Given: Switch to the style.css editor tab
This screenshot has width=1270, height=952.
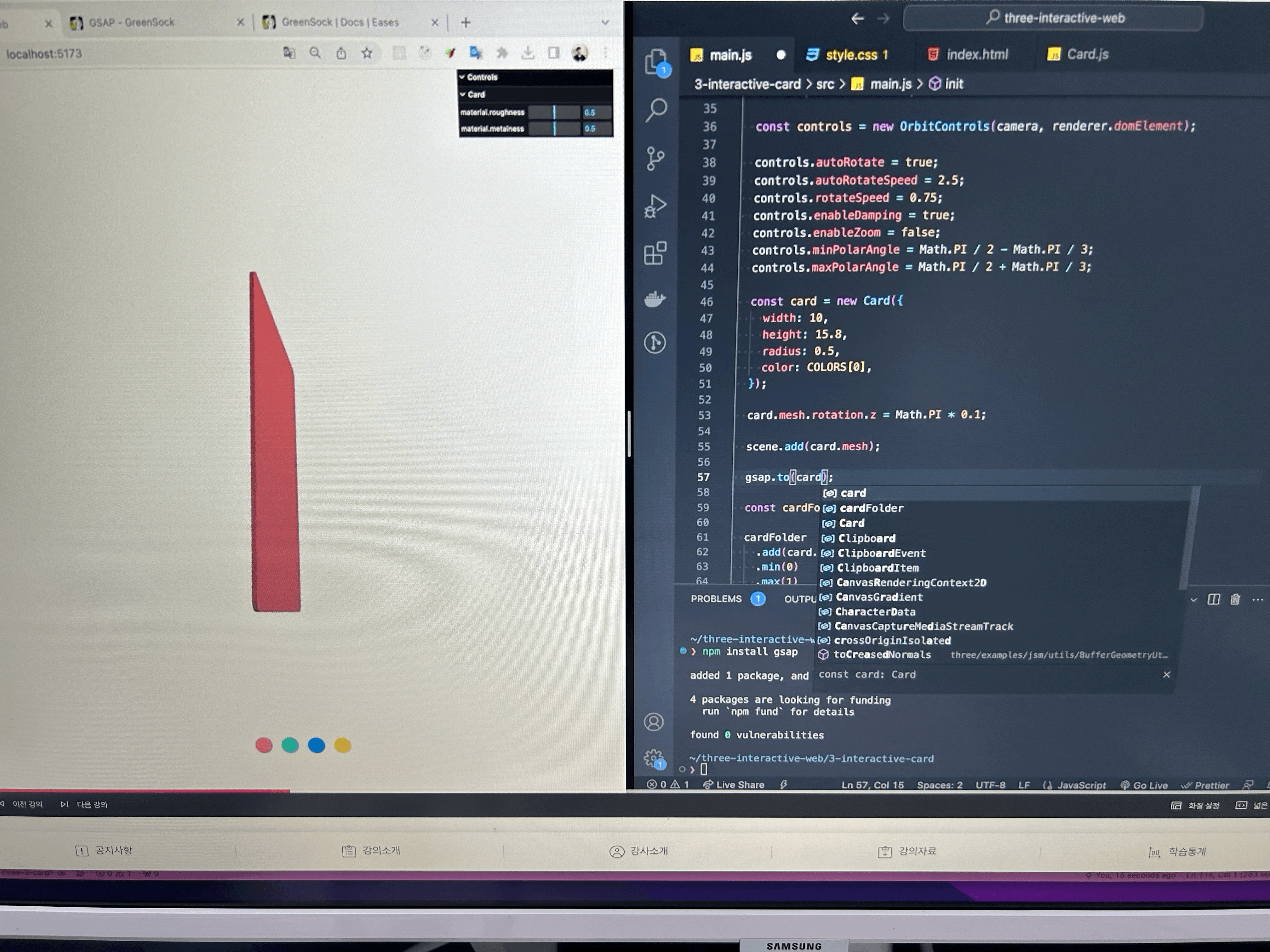Looking at the screenshot, I should tap(847, 55).
